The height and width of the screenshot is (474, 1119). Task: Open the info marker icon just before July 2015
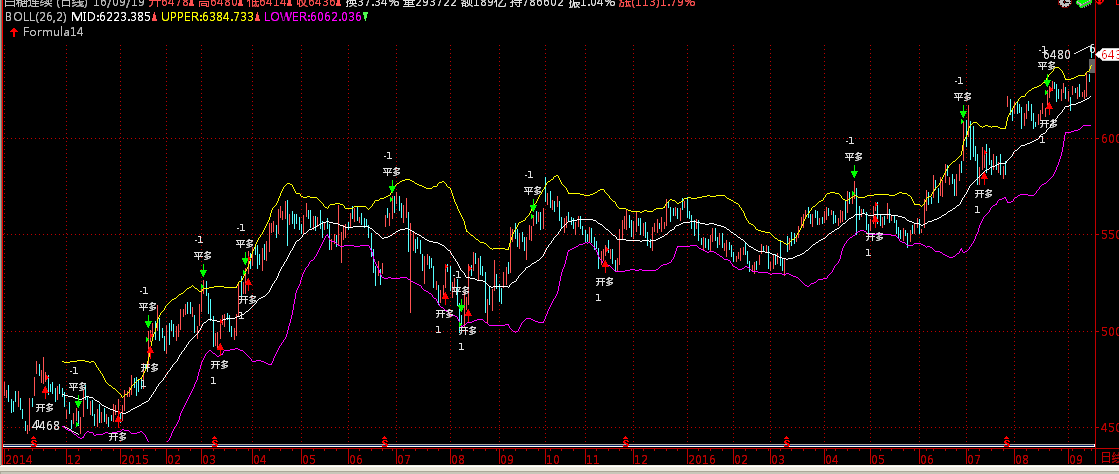(385, 442)
